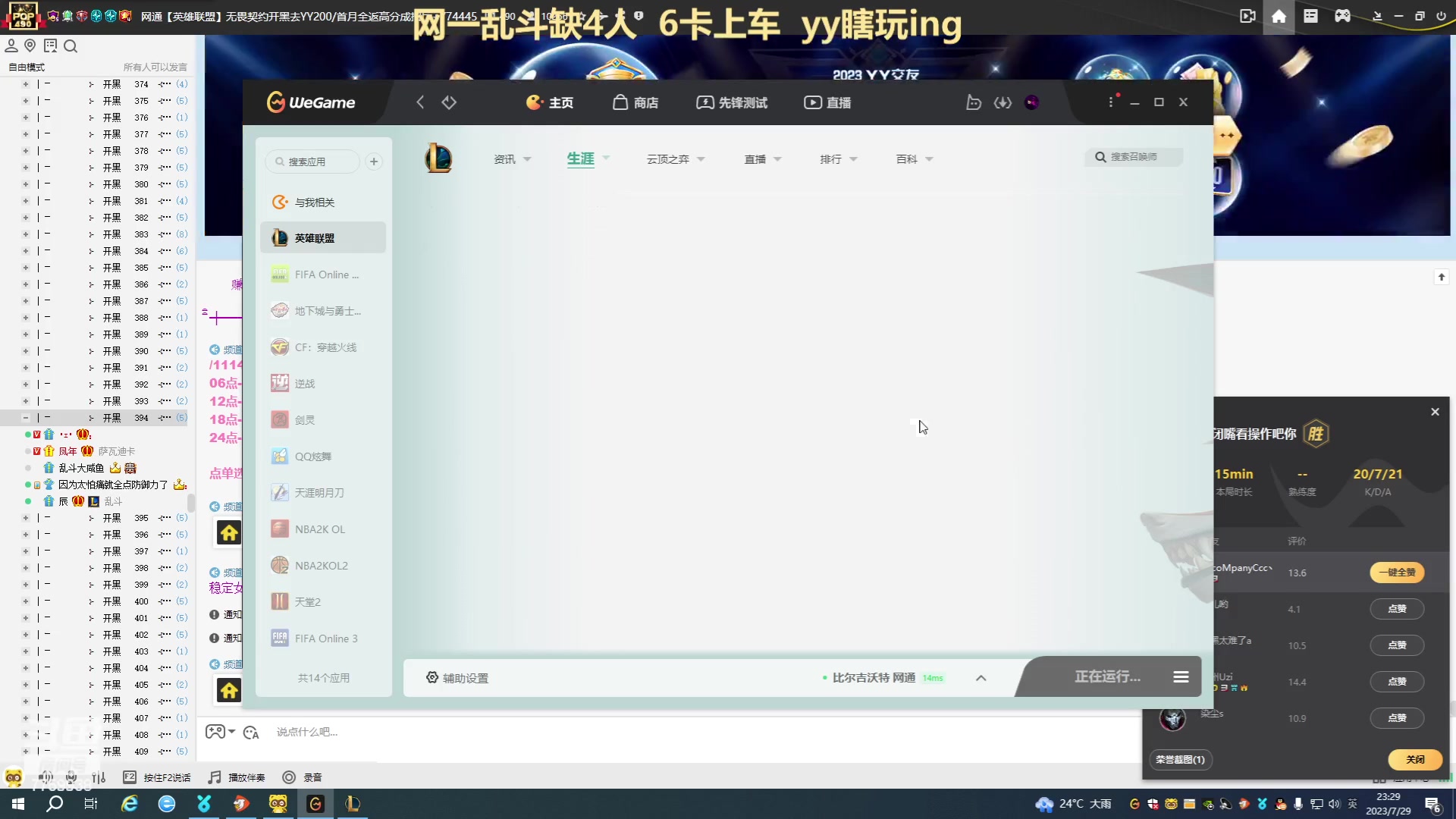Select FIFA Online in the game list
The height and width of the screenshot is (819, 1456).
pyautogui.click(x=323, y=275)
